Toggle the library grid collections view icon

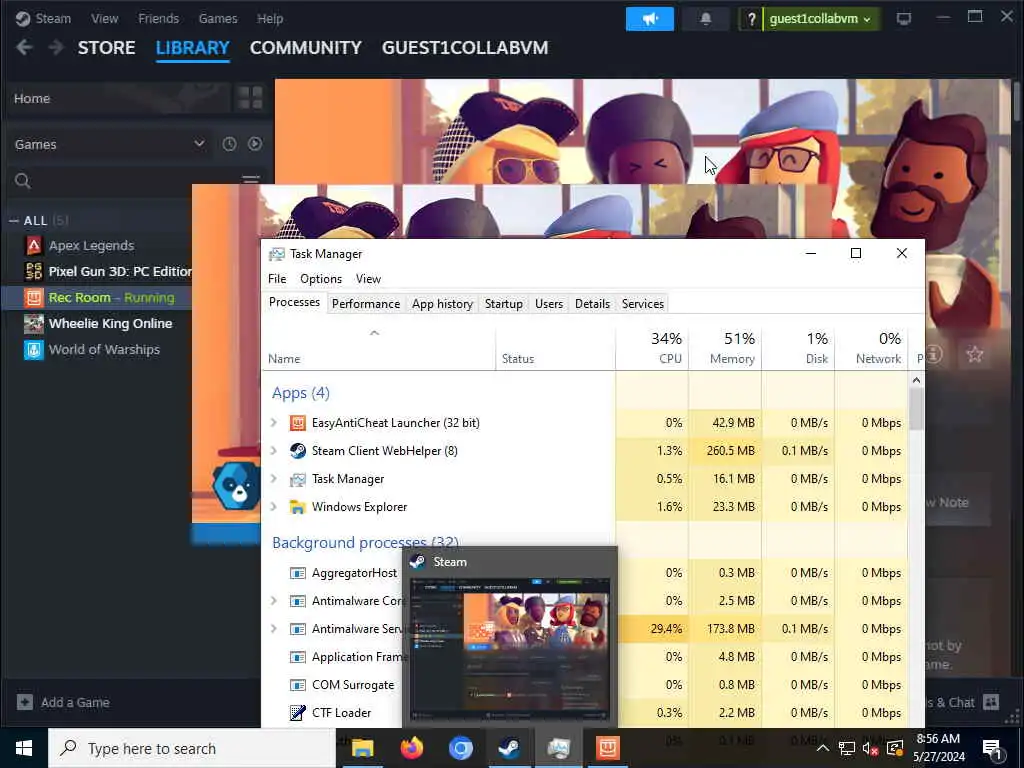pos(250,98)
